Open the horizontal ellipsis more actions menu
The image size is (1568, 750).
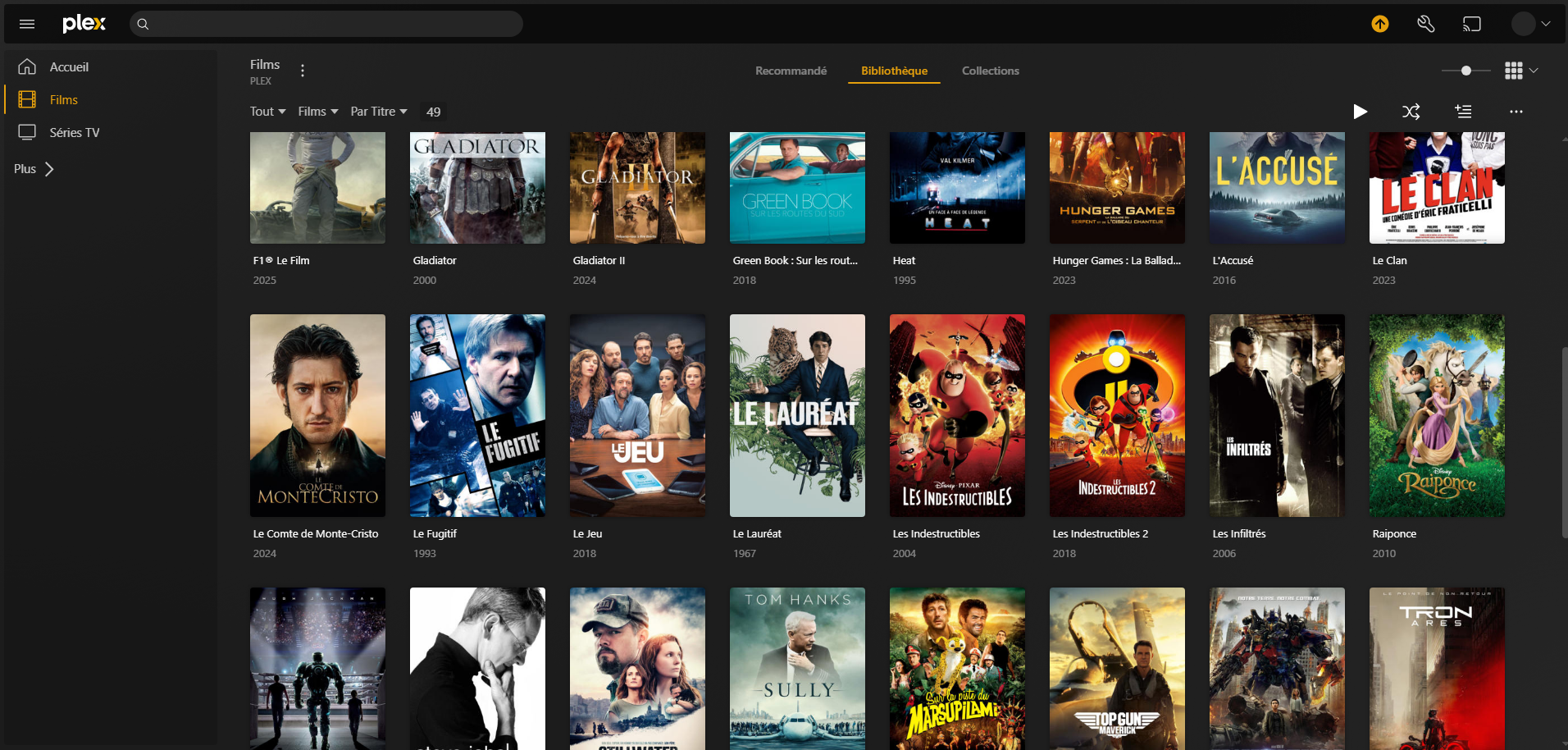click(1516, 112)
